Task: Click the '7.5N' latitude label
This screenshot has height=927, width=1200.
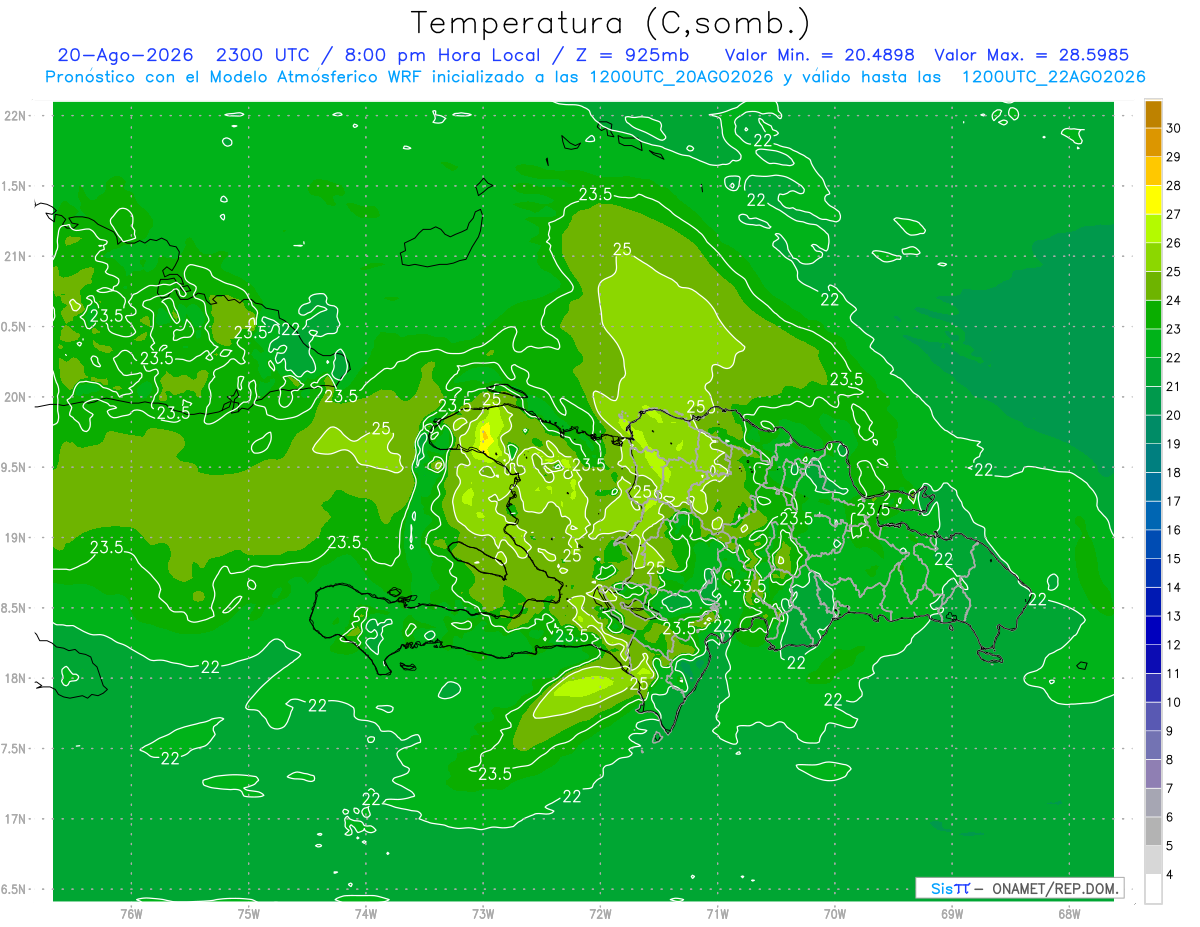Action: (x=15, y=749)
